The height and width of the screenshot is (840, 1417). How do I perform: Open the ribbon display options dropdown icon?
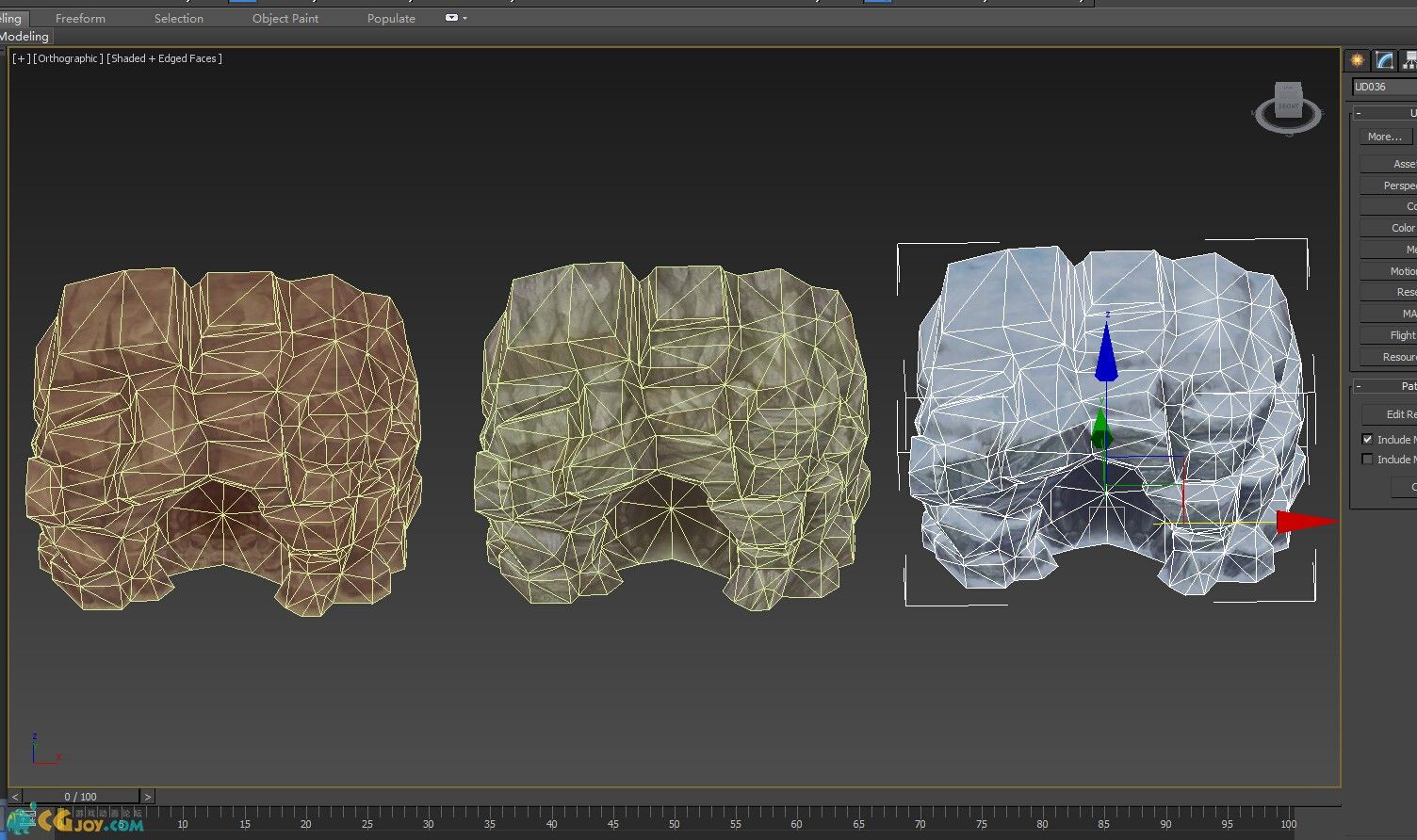[x=455, y=18]
